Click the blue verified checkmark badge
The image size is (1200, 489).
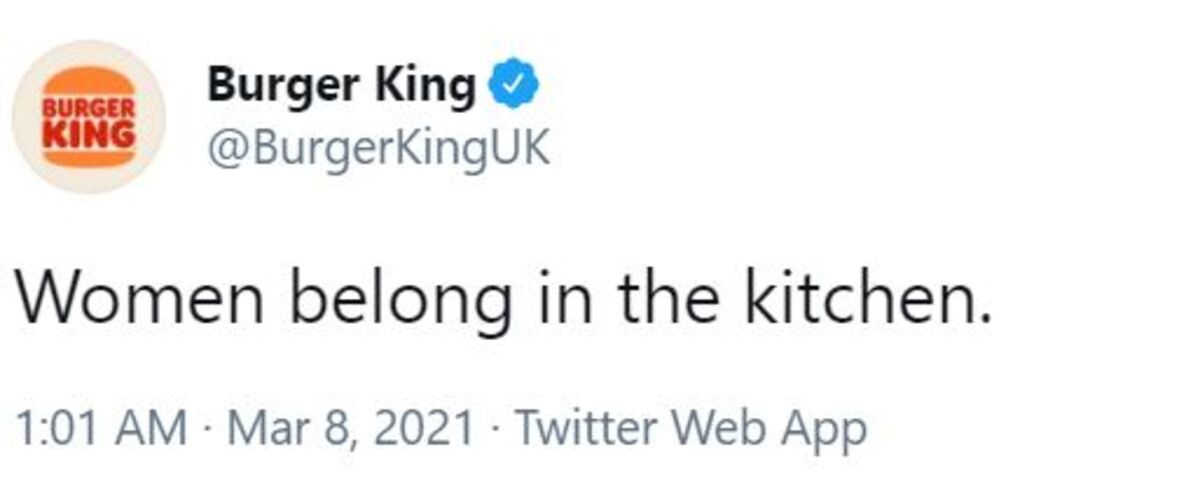tap(514, 89)
